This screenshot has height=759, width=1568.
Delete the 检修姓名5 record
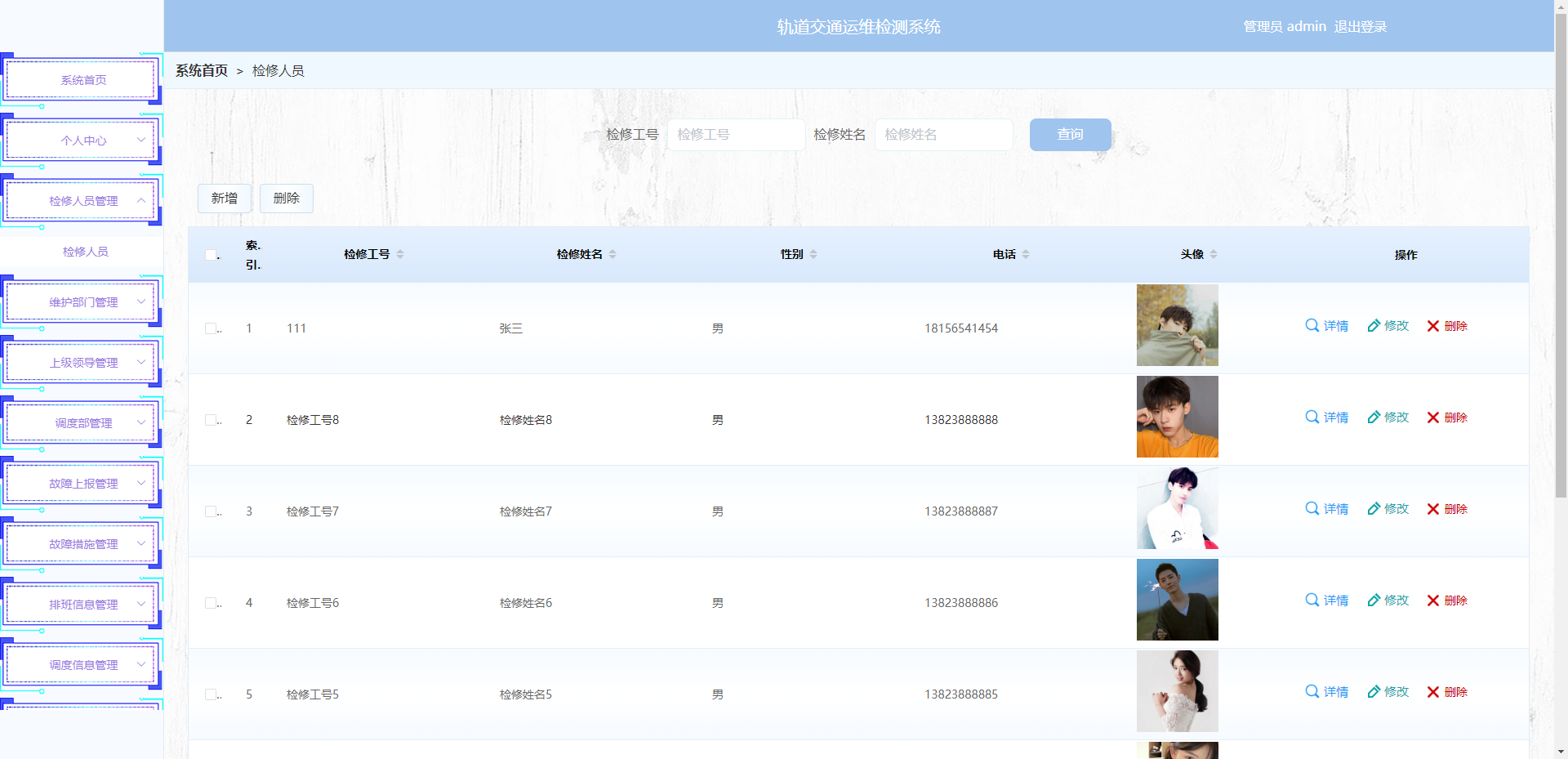[x=1447, y=692]
